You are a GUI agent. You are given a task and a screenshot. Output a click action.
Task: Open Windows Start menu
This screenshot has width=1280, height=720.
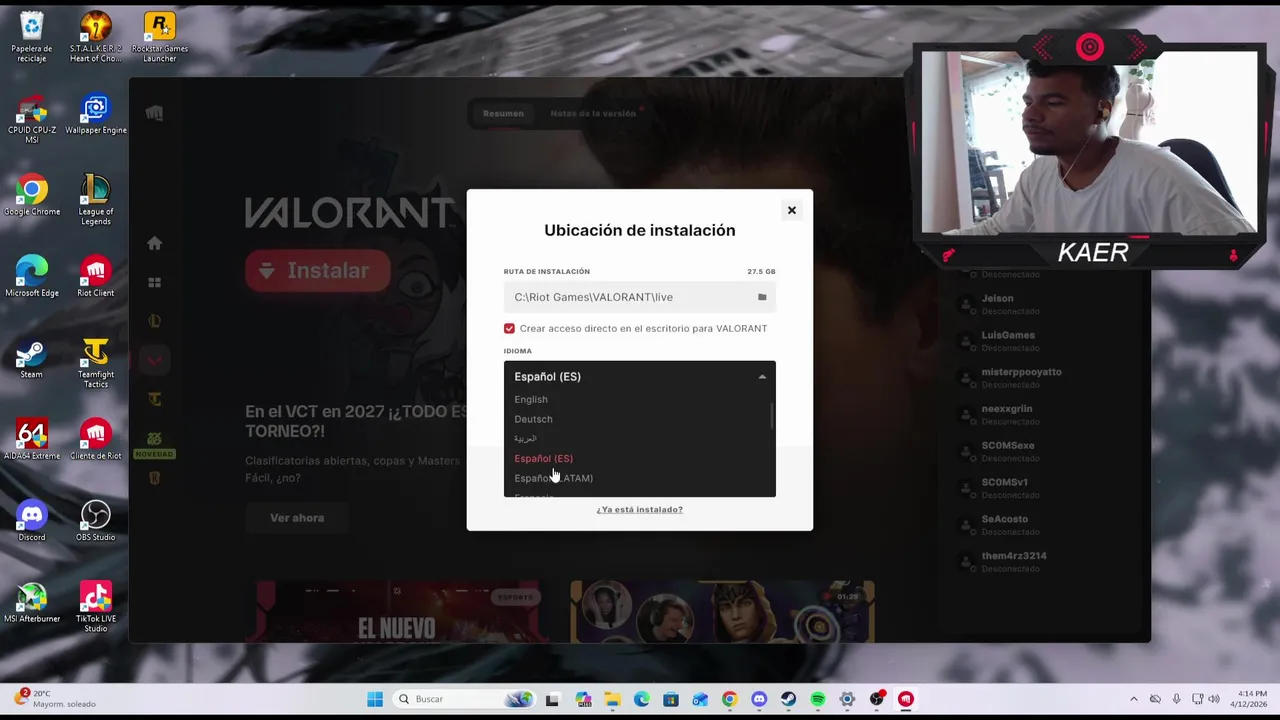(375, 699)
